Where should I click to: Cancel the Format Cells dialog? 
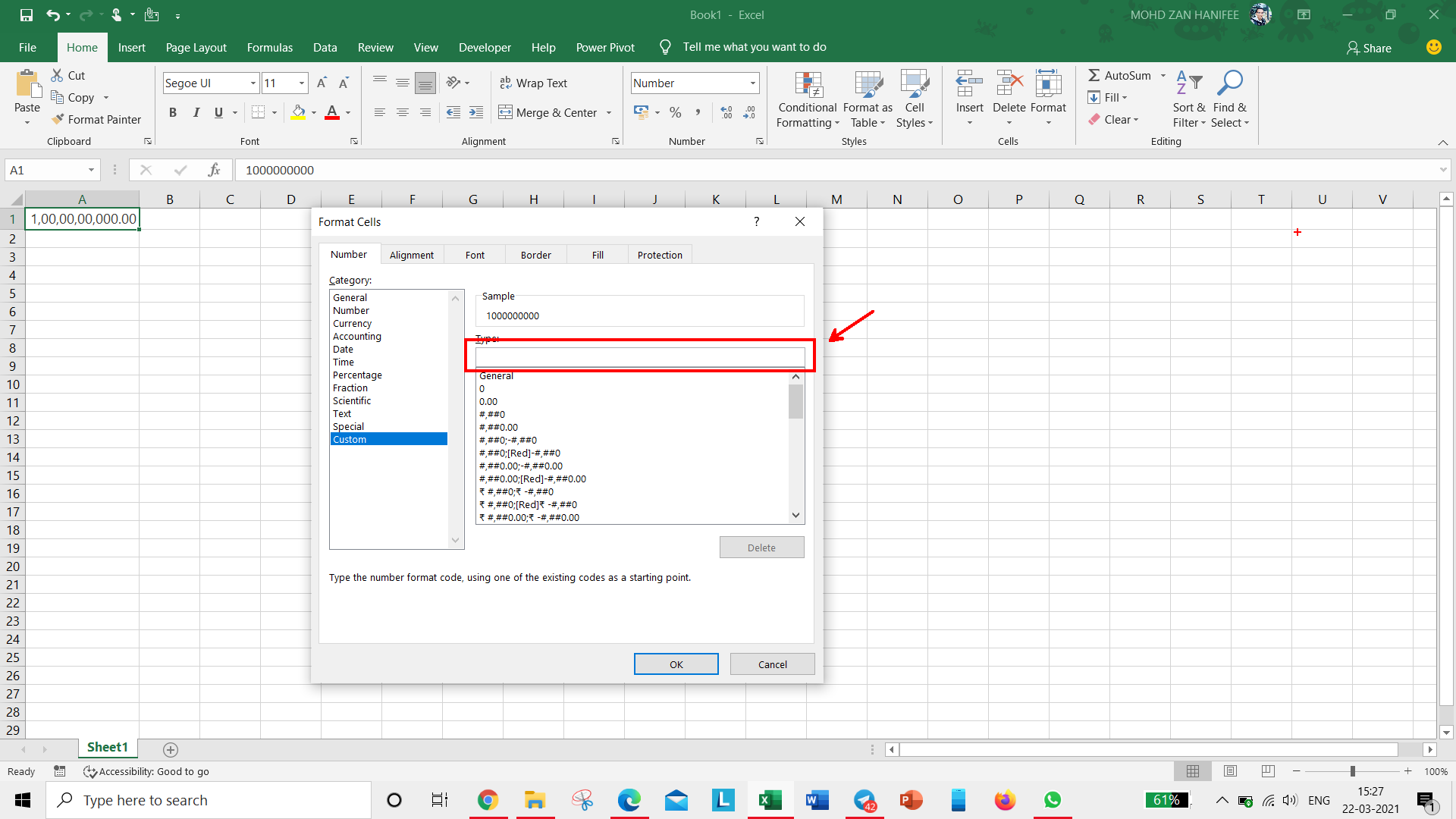click(772, 664)
